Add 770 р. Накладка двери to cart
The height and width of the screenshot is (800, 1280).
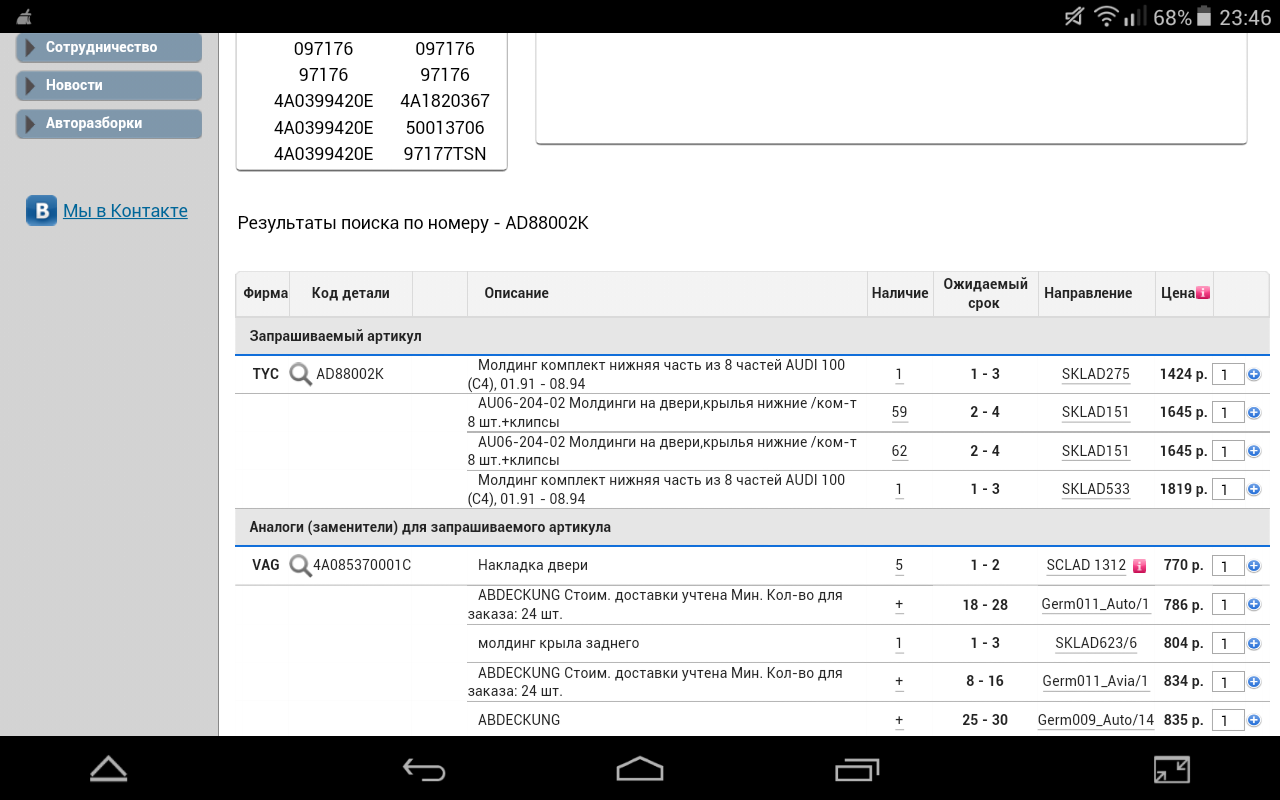click(x=1253, y=566)
